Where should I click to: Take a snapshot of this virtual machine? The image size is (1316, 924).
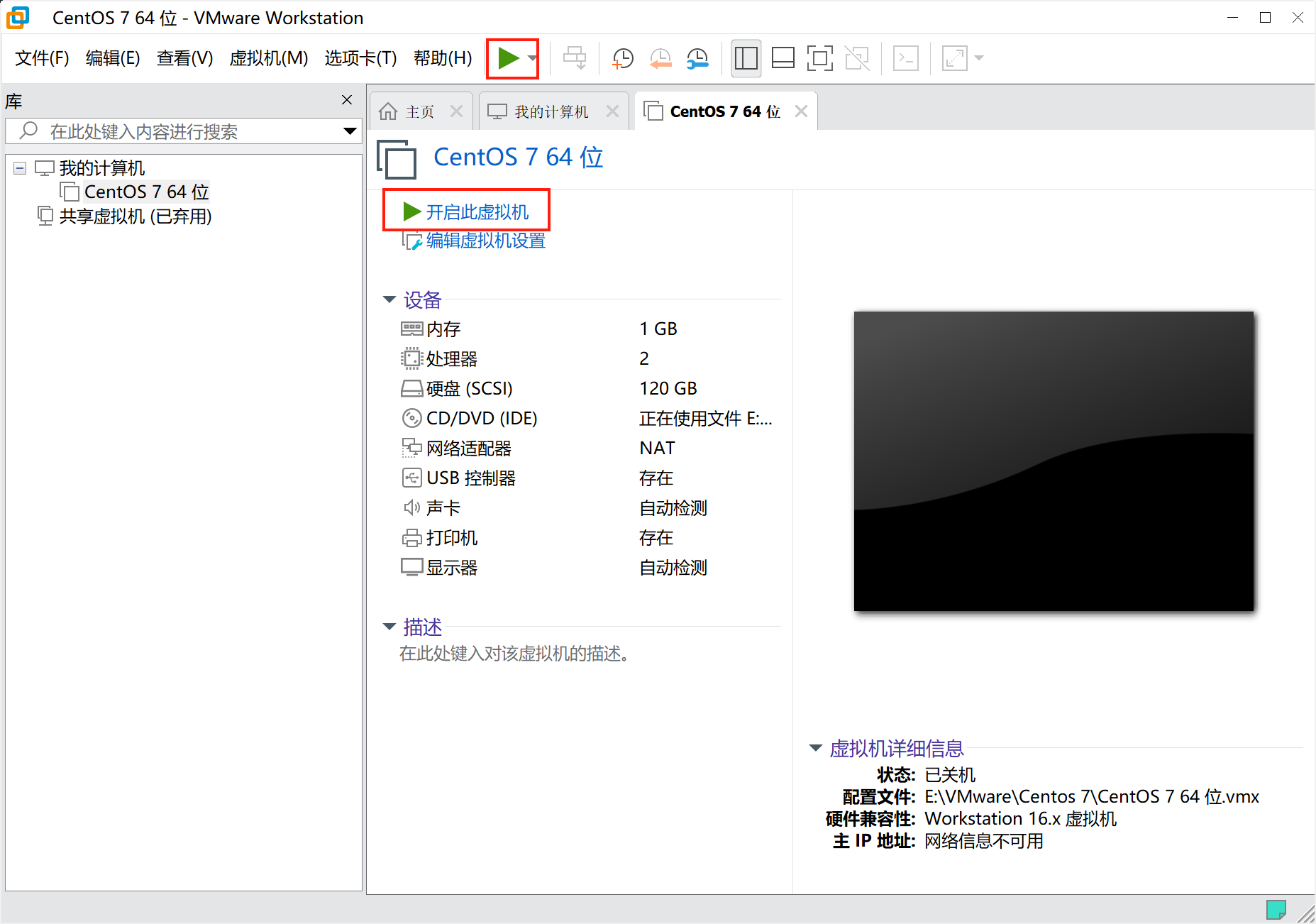(623, 58)
